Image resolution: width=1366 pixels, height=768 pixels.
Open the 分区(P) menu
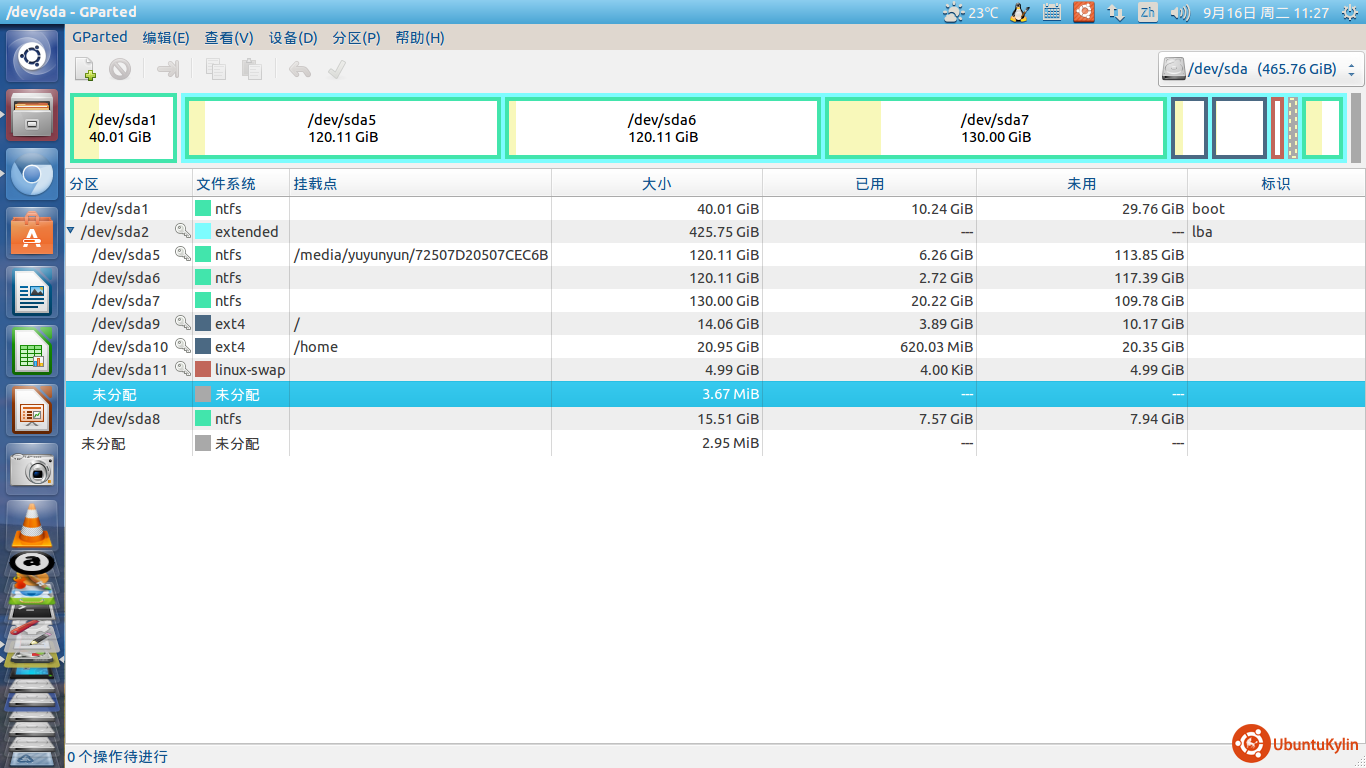pos(356,38)
